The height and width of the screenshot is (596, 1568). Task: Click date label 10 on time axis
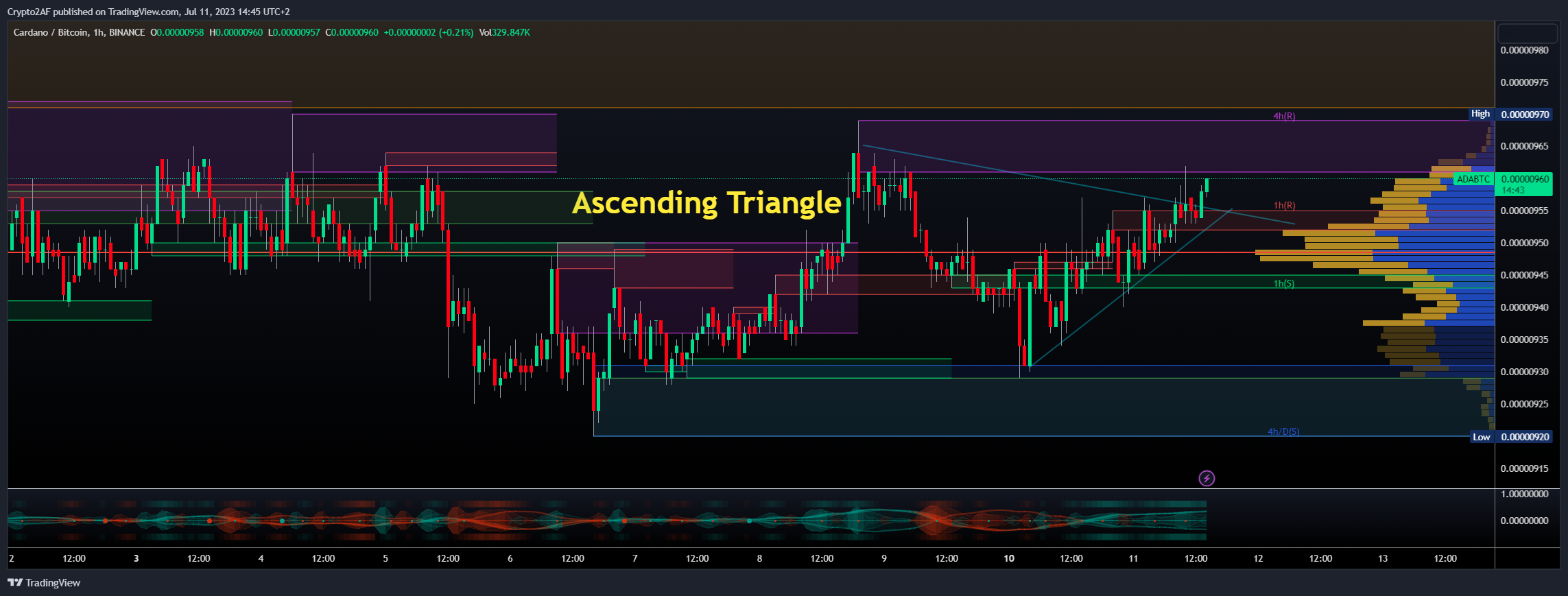coord(1009,558)
